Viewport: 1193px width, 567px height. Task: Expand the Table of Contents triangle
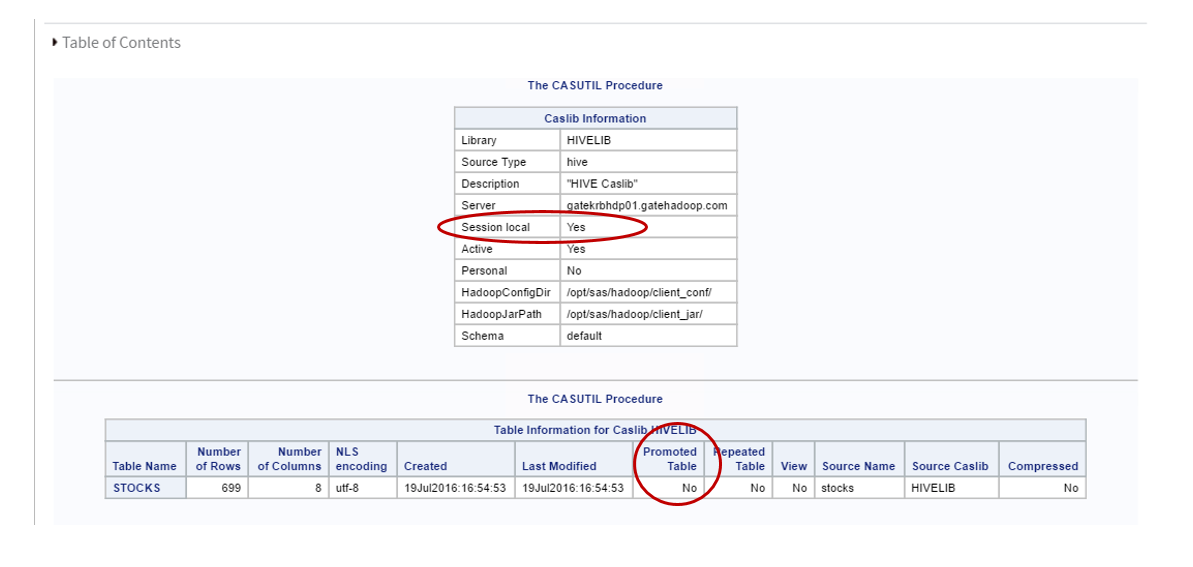55,43
